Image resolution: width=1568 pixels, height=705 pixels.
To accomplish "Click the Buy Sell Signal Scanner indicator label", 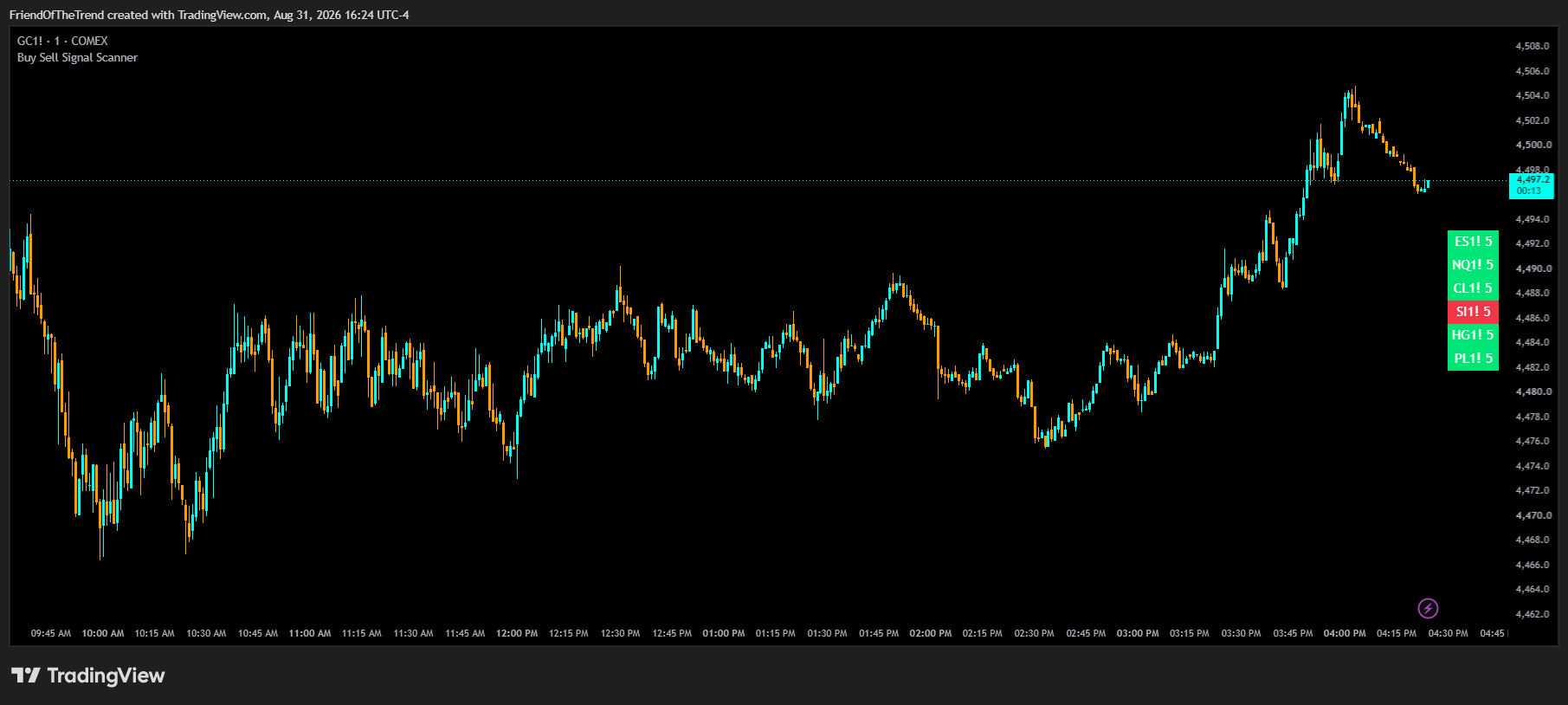I will 77,57.
